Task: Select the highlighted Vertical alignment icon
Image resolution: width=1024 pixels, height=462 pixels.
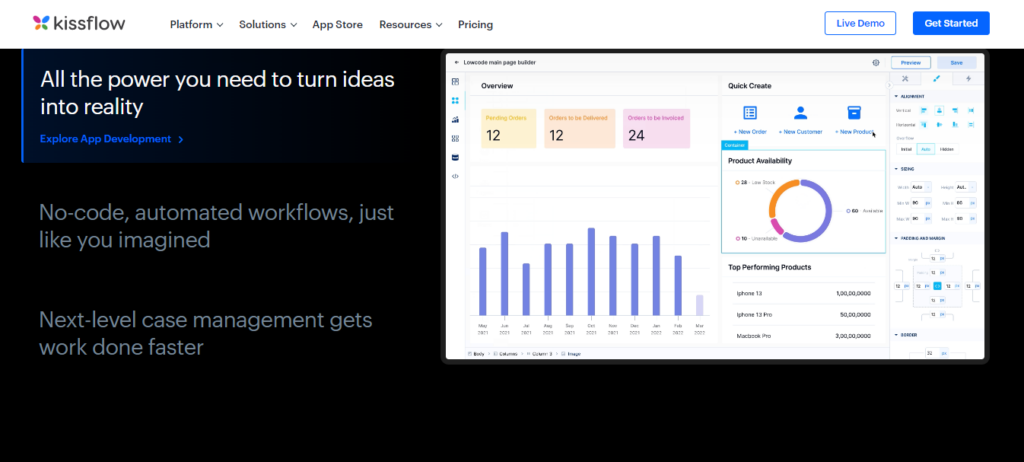Action: point(939,110)
